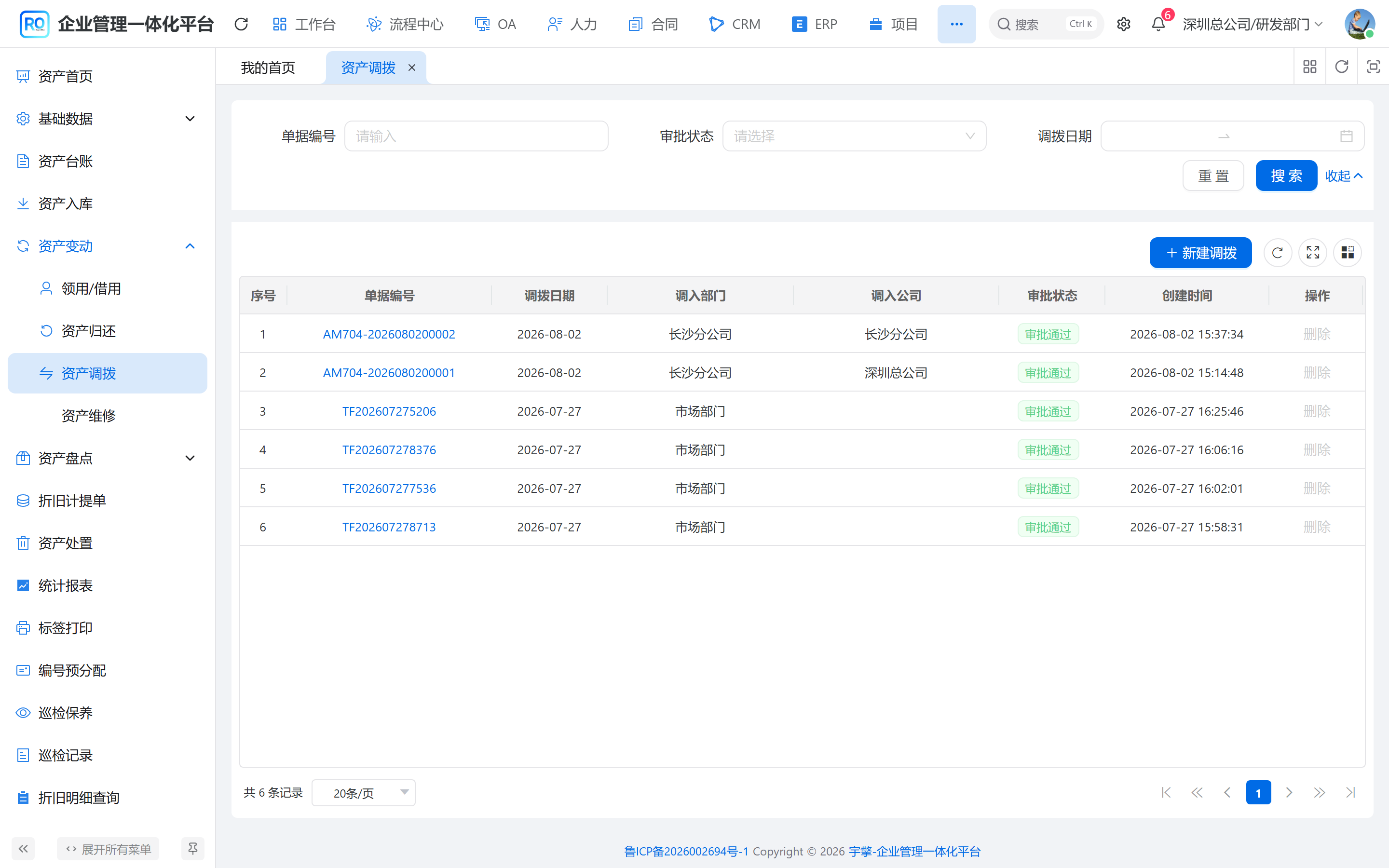1389x868 pixels.
Task: Click the calendar icon in 调拨日期
Action: [1346, 136]
